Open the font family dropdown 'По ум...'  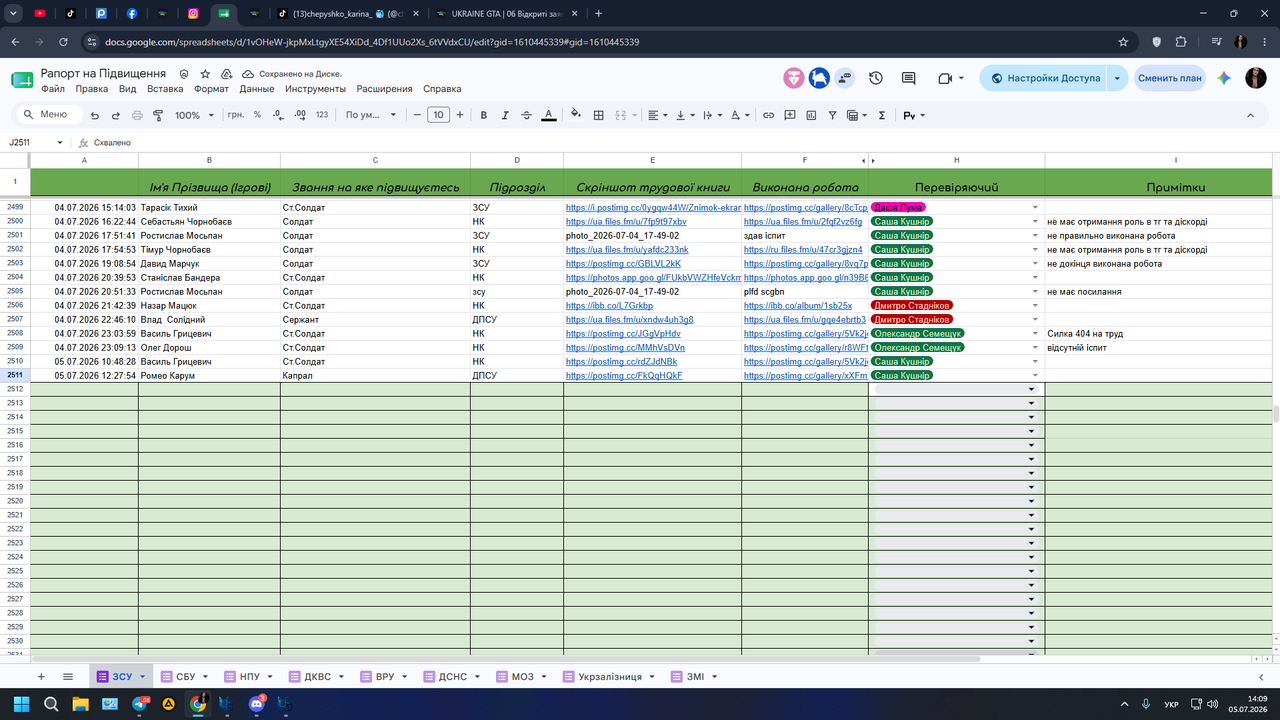tap(370, 115)
